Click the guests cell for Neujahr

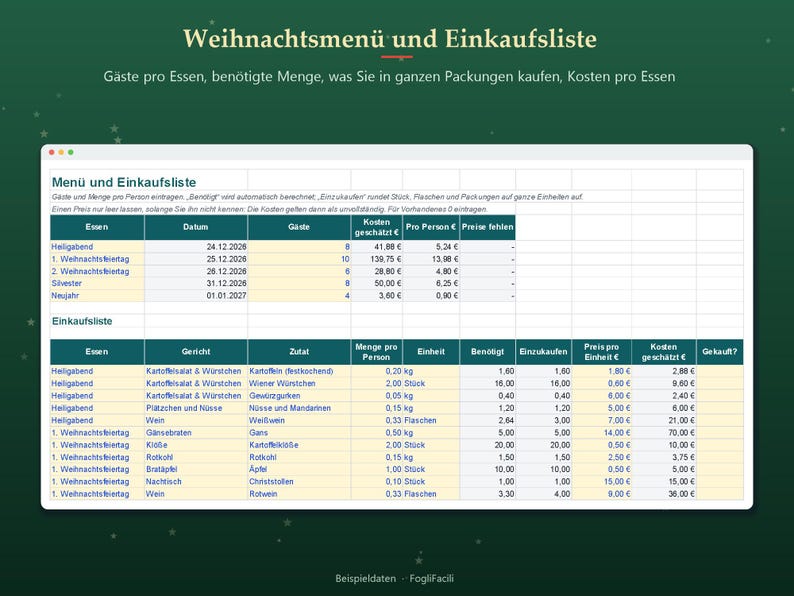click(299, 295)
